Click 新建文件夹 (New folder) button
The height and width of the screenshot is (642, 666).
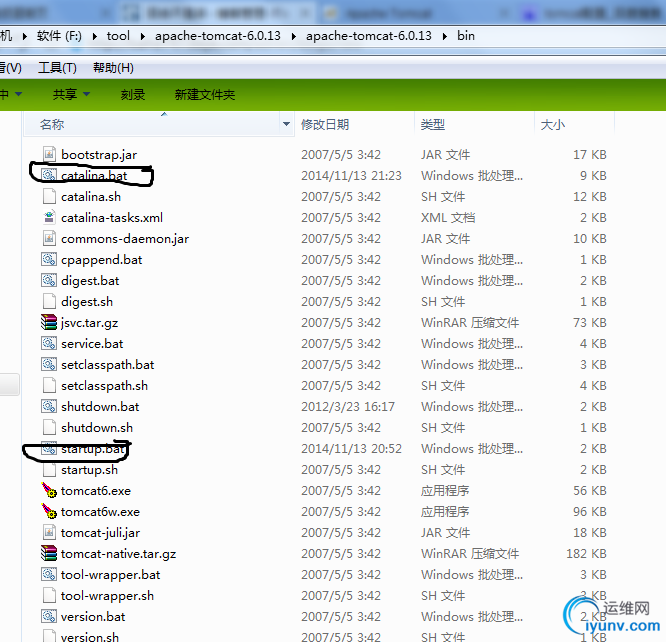205,94
